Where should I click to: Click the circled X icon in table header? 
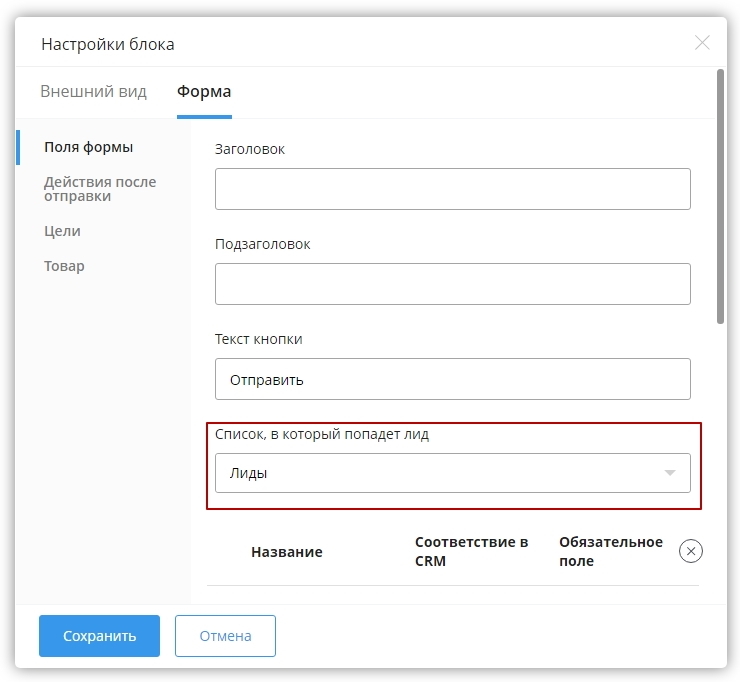(x=690, y=551)
